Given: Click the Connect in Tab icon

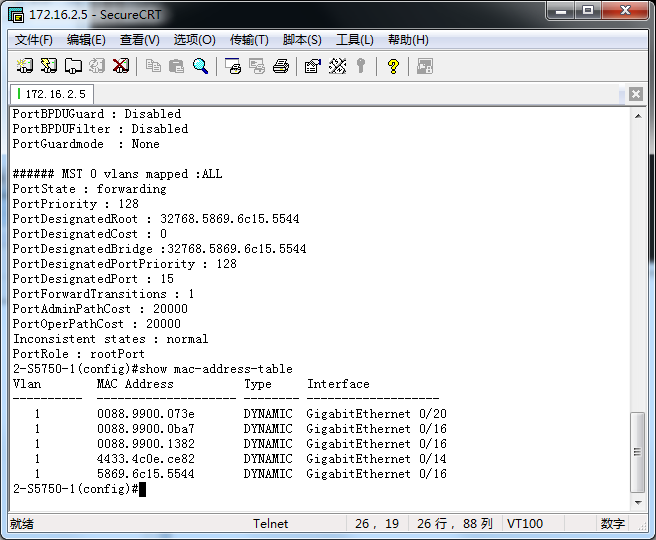Looking at the screenshot, I should pyautogui.click(x=73, y=66).
